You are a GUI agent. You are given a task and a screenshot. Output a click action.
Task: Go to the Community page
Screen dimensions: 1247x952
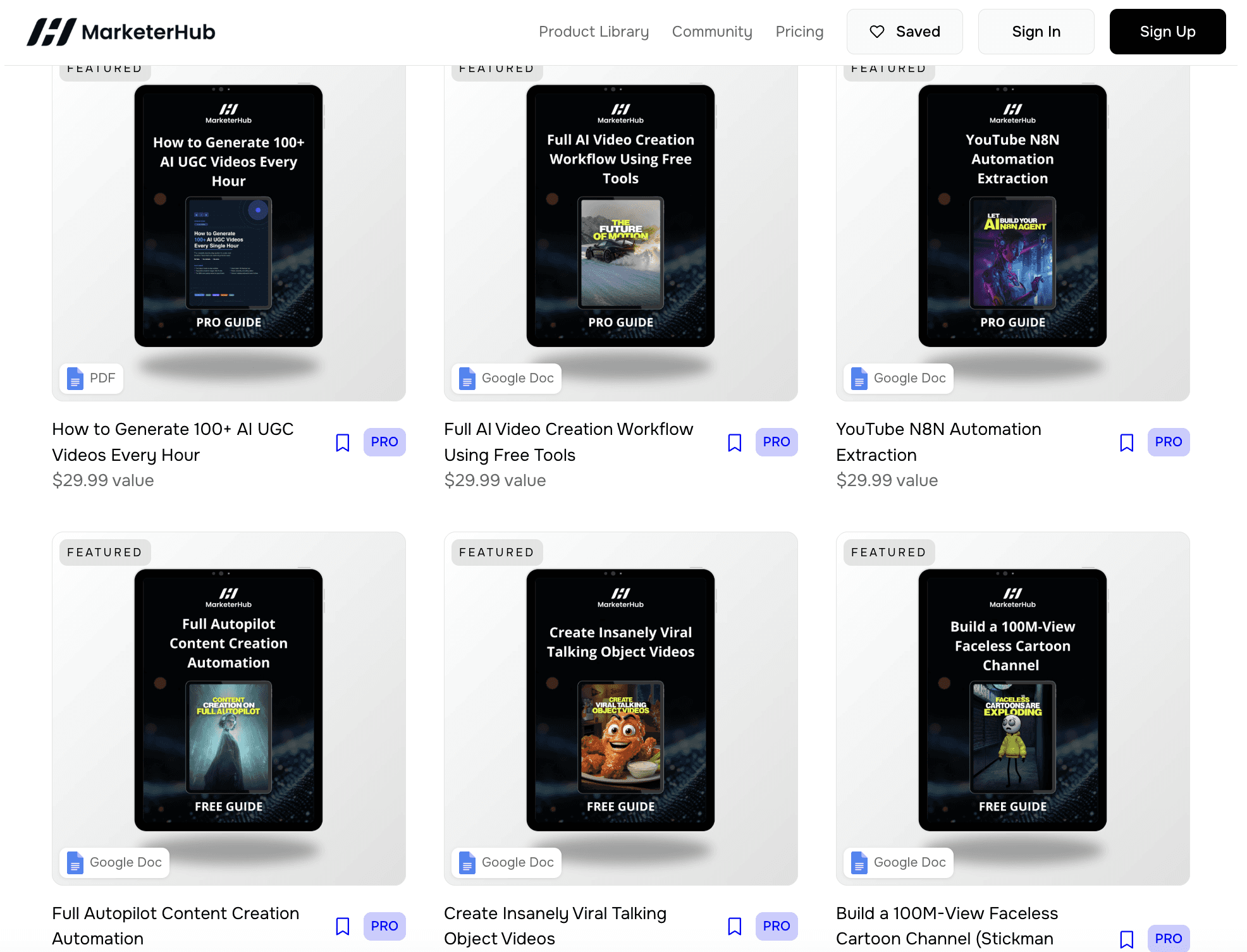click(x=712, y=32)
